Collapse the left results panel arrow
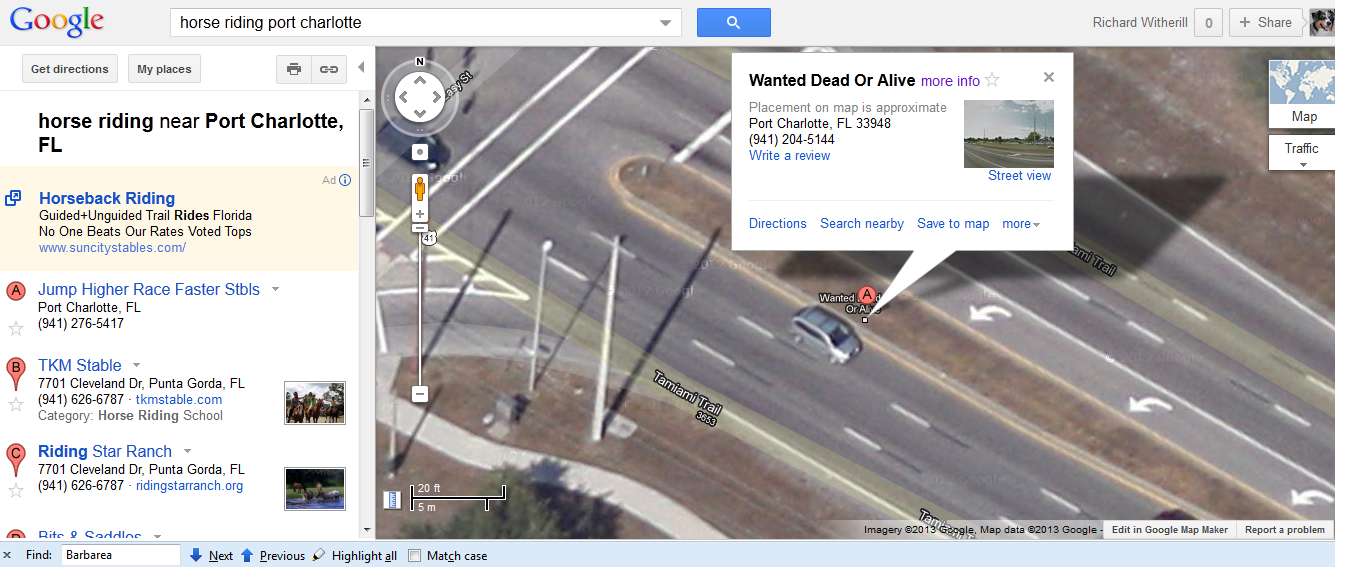1360x567 pixels. click(x=361, y=68)
